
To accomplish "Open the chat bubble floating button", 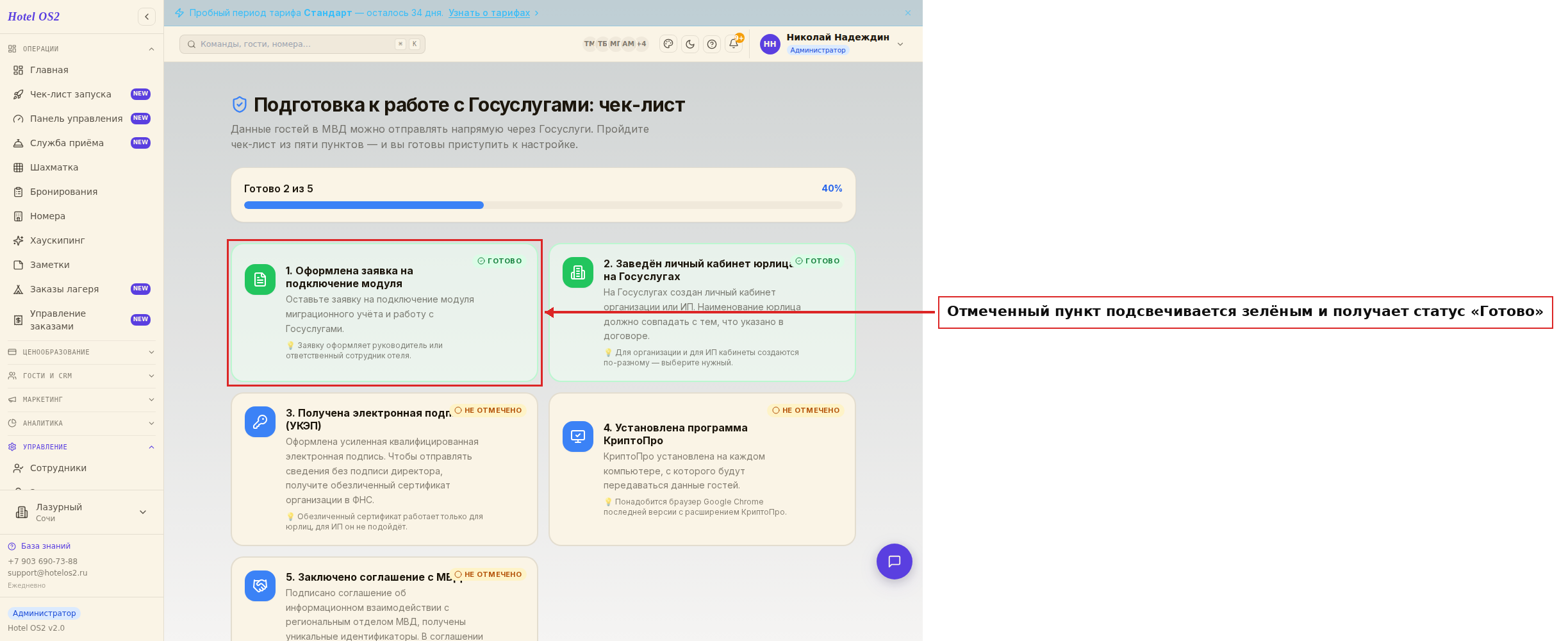I will (895, 562).
